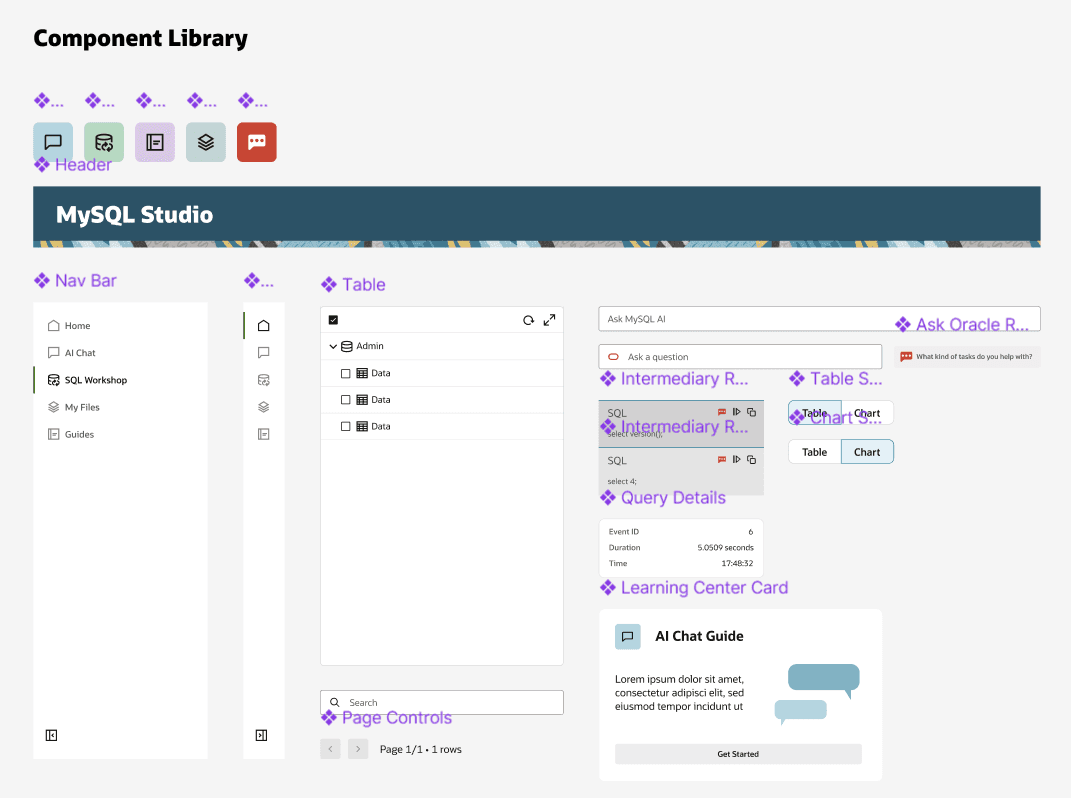Click home icon in the collapsed nav bar
Viewport: 1071px width, 798px height.
coord(264,325)
